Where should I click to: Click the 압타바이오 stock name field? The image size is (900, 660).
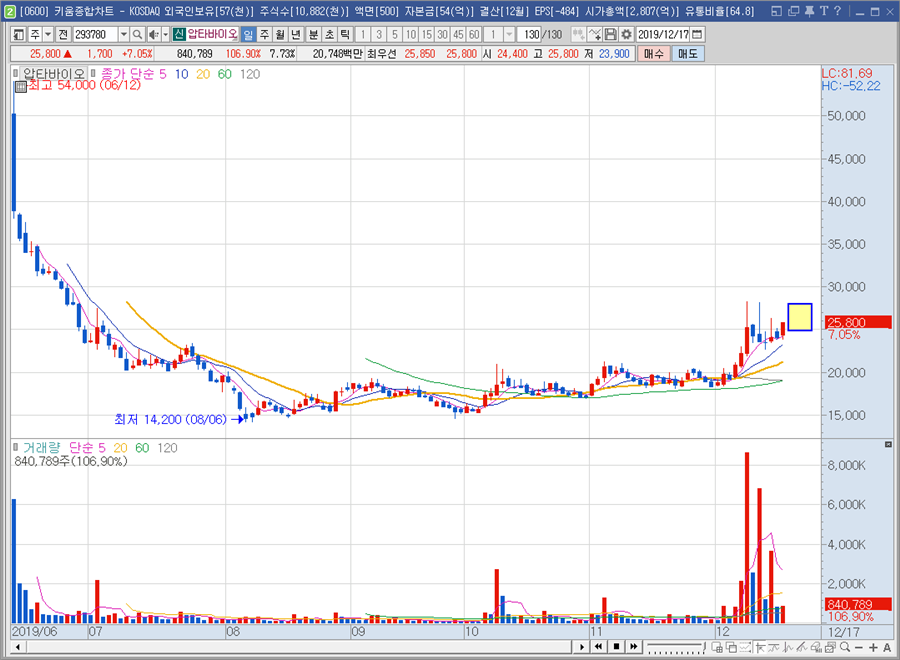point(212,34)
